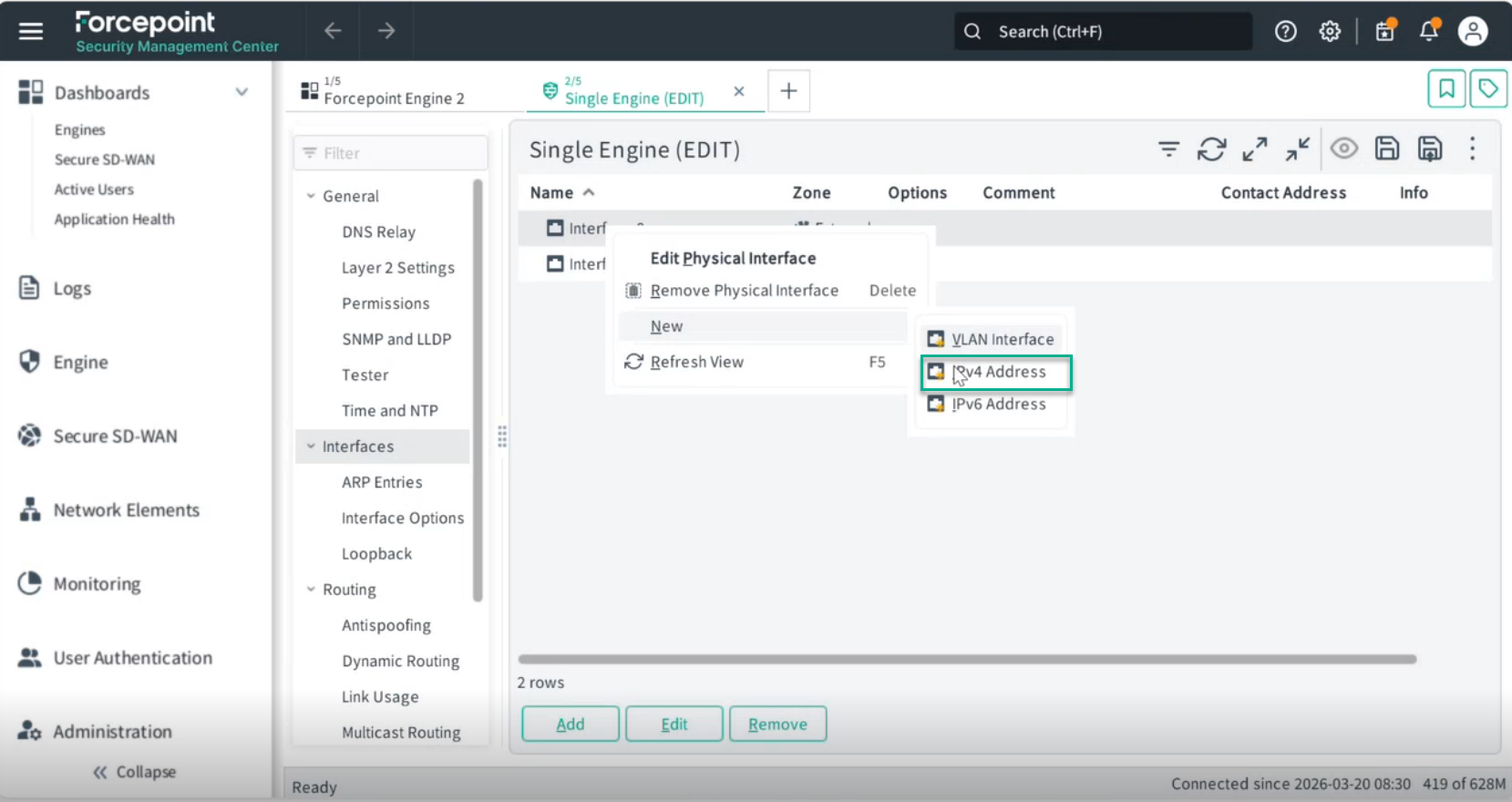1512x802 pixels.
Task: Shrink the panel with inward arrows
Action: click(1298, 149)
